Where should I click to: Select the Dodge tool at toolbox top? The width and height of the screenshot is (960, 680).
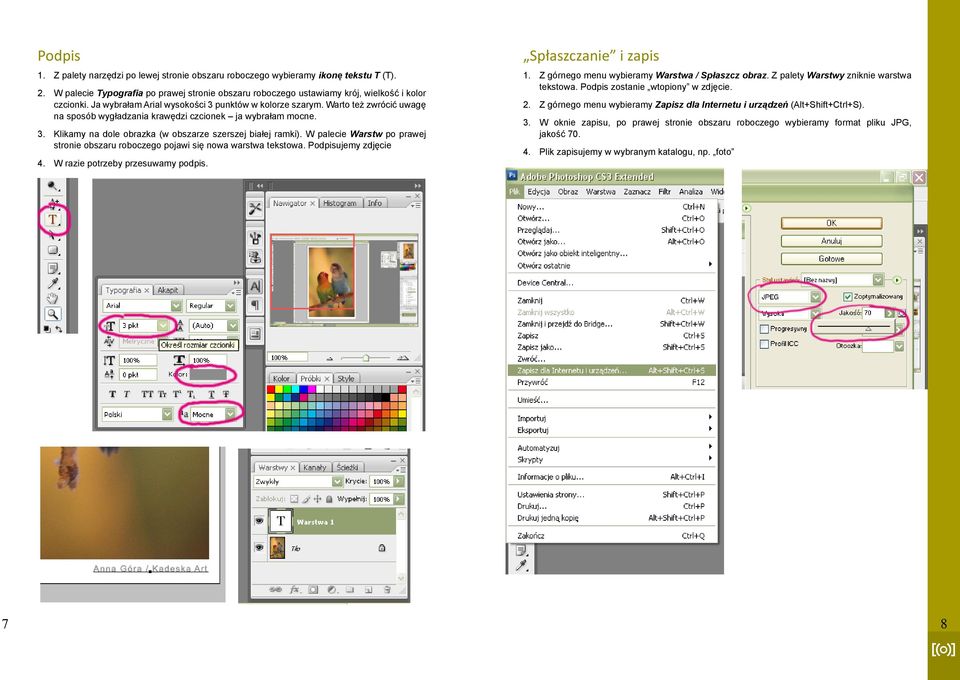click(53, 186)
